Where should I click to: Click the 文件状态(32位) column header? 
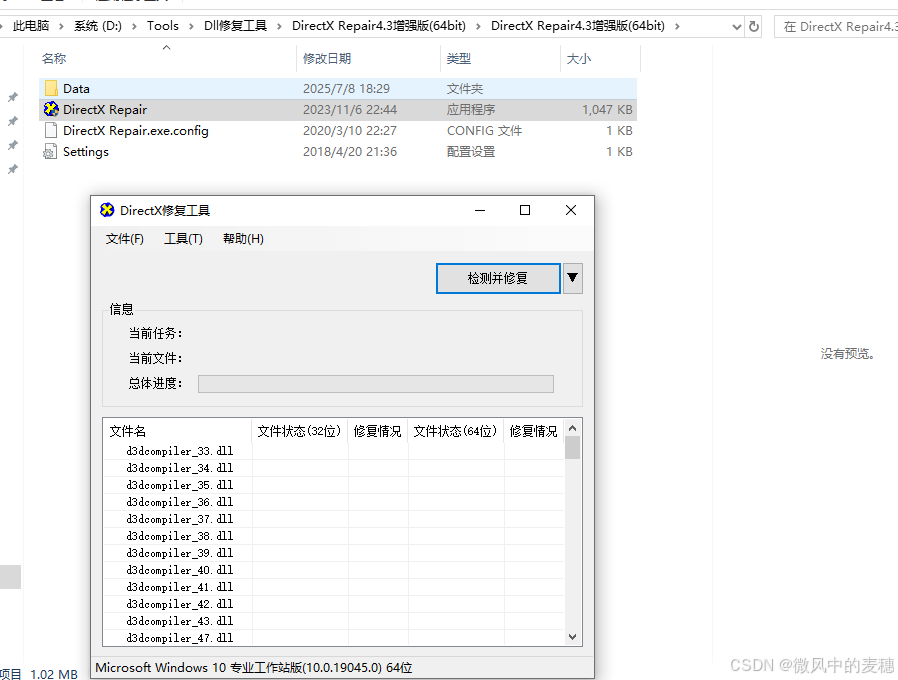[300, 431]
